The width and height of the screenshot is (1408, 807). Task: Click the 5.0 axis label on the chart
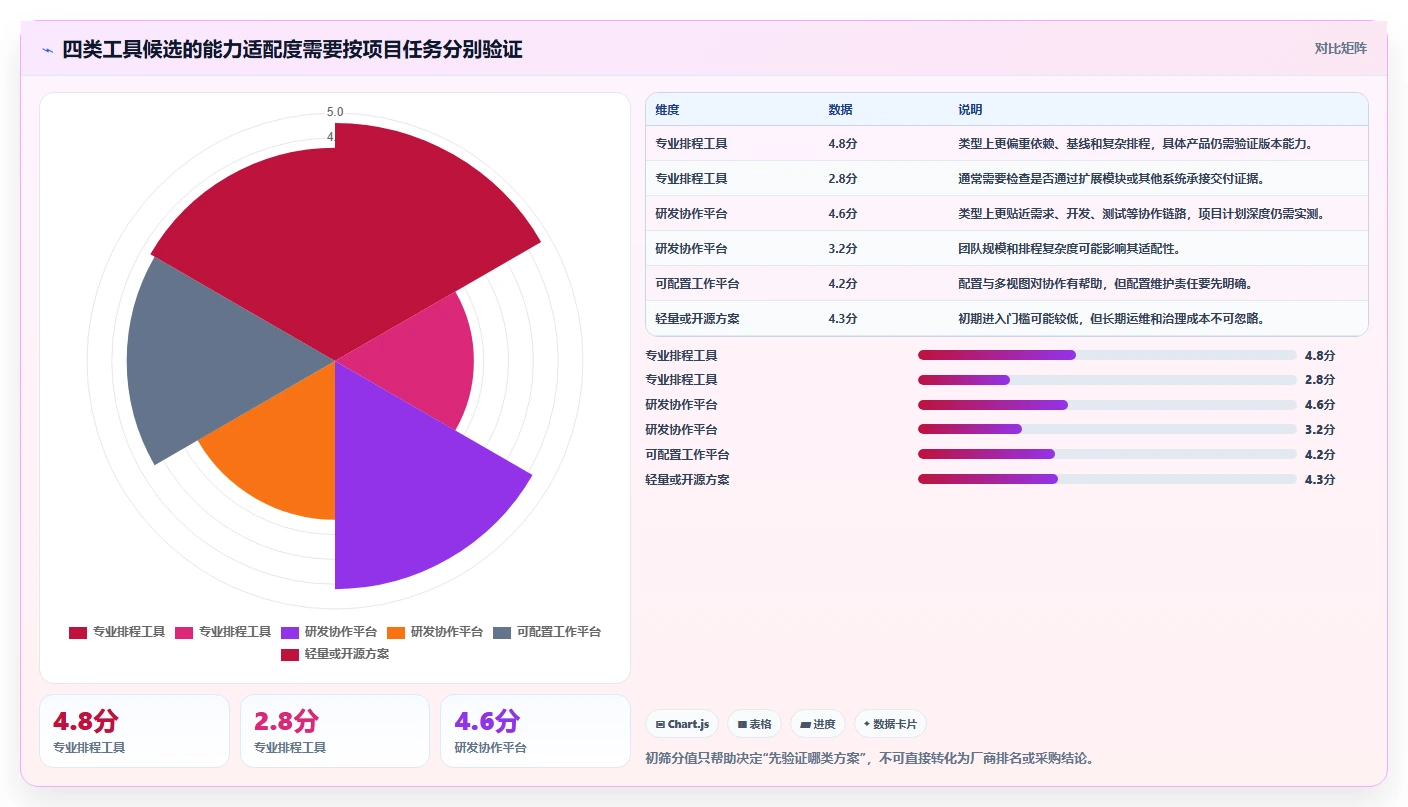pyautogui.click(x=335, y=112)
